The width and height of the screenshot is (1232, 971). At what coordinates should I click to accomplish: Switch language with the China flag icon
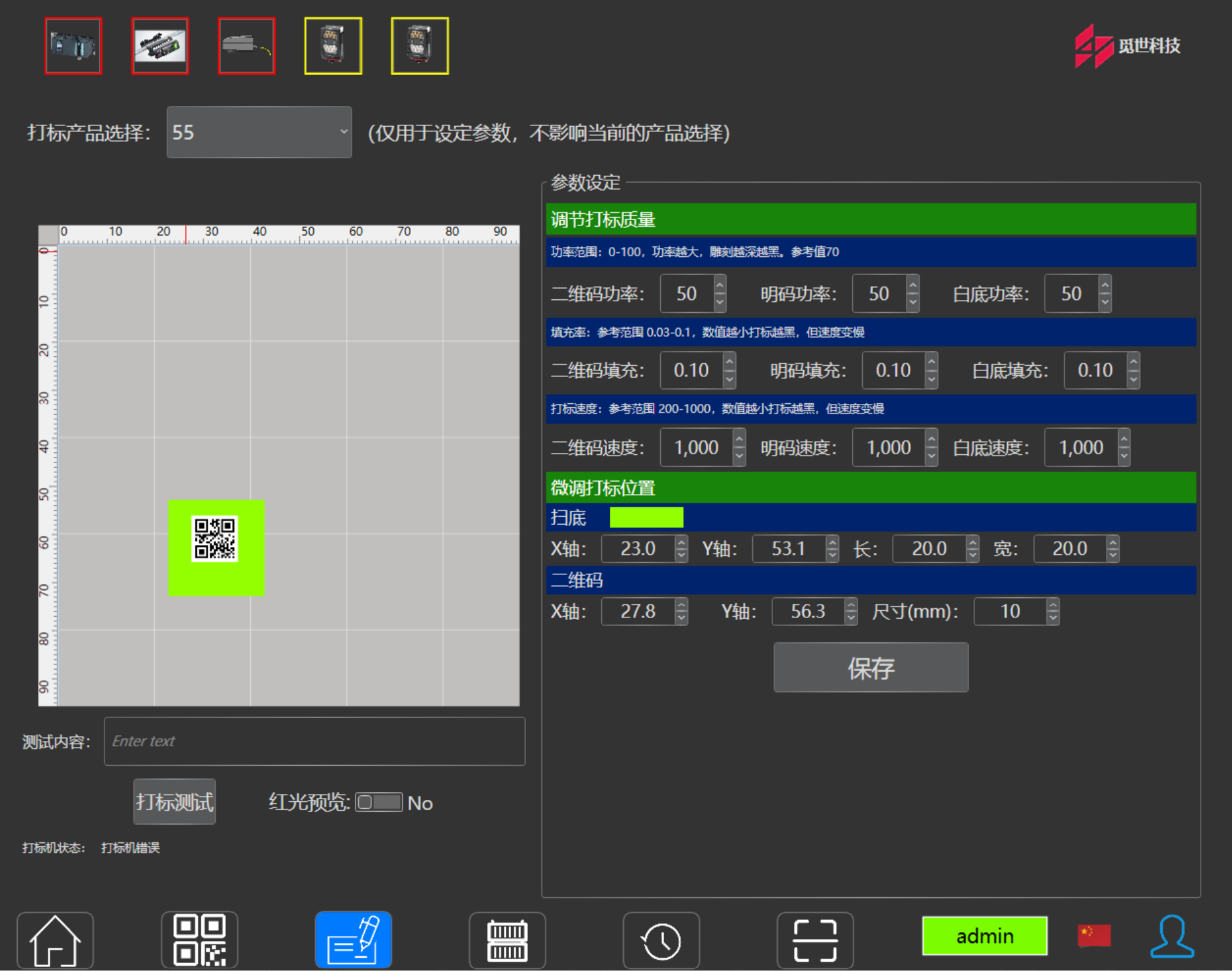pyautogui.click(x=1093, y=935)
